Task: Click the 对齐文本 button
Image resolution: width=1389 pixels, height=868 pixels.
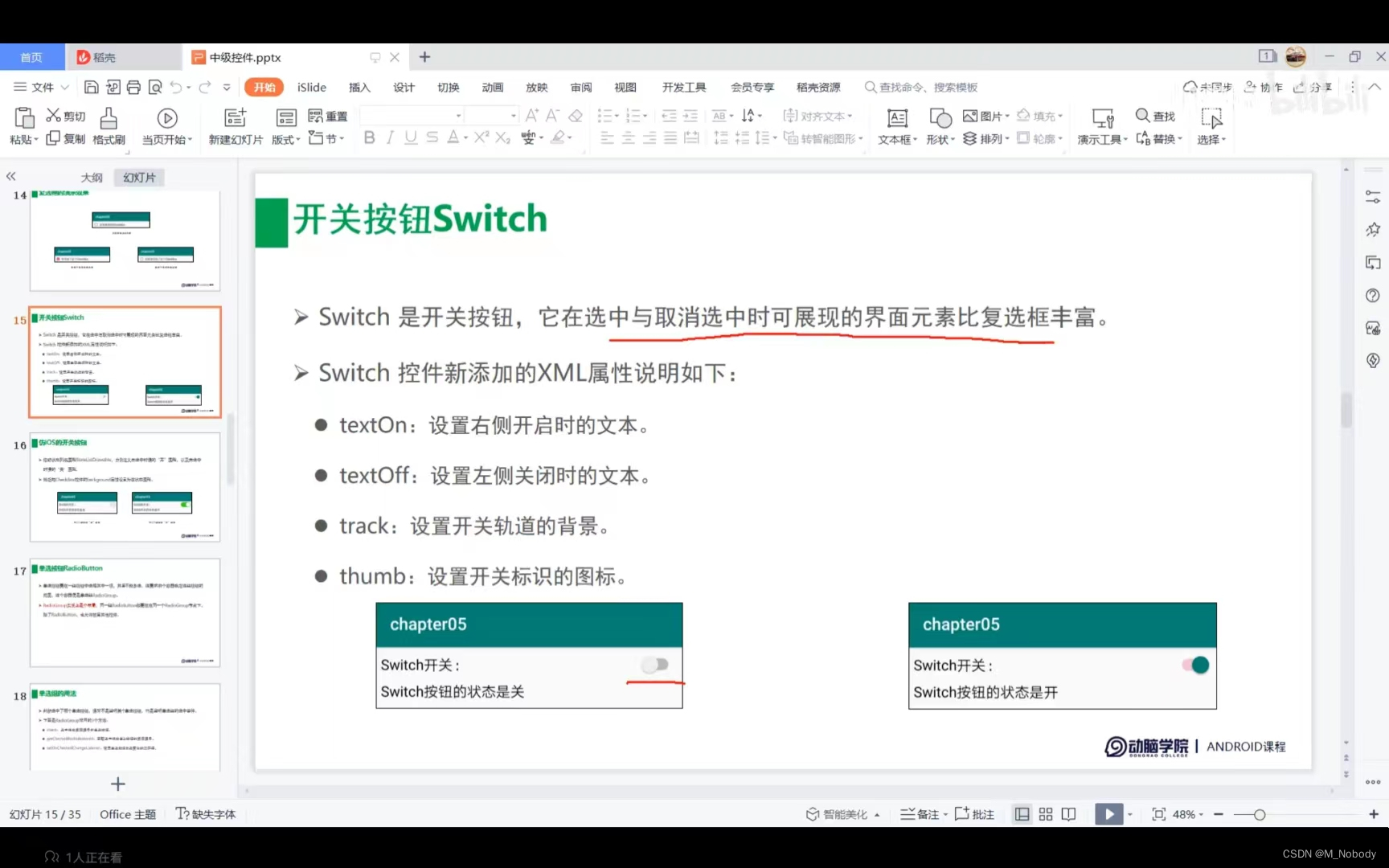Action: tap(818, 115)
